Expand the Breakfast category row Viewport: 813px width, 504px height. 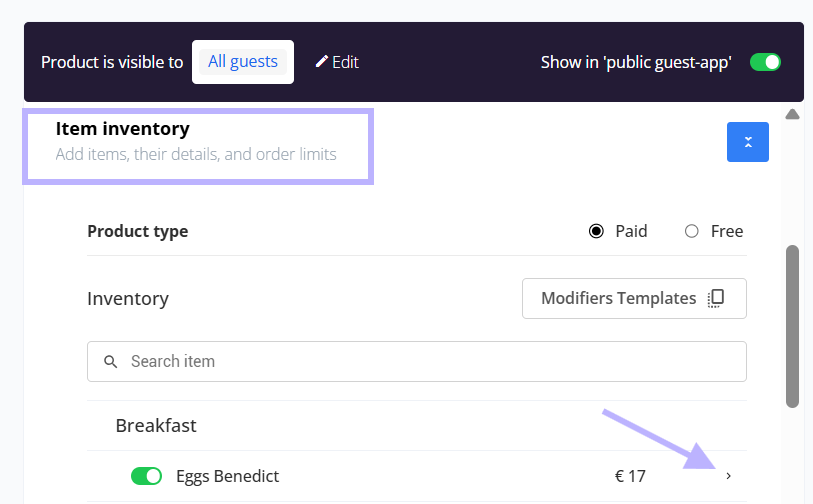click(416, 426)
